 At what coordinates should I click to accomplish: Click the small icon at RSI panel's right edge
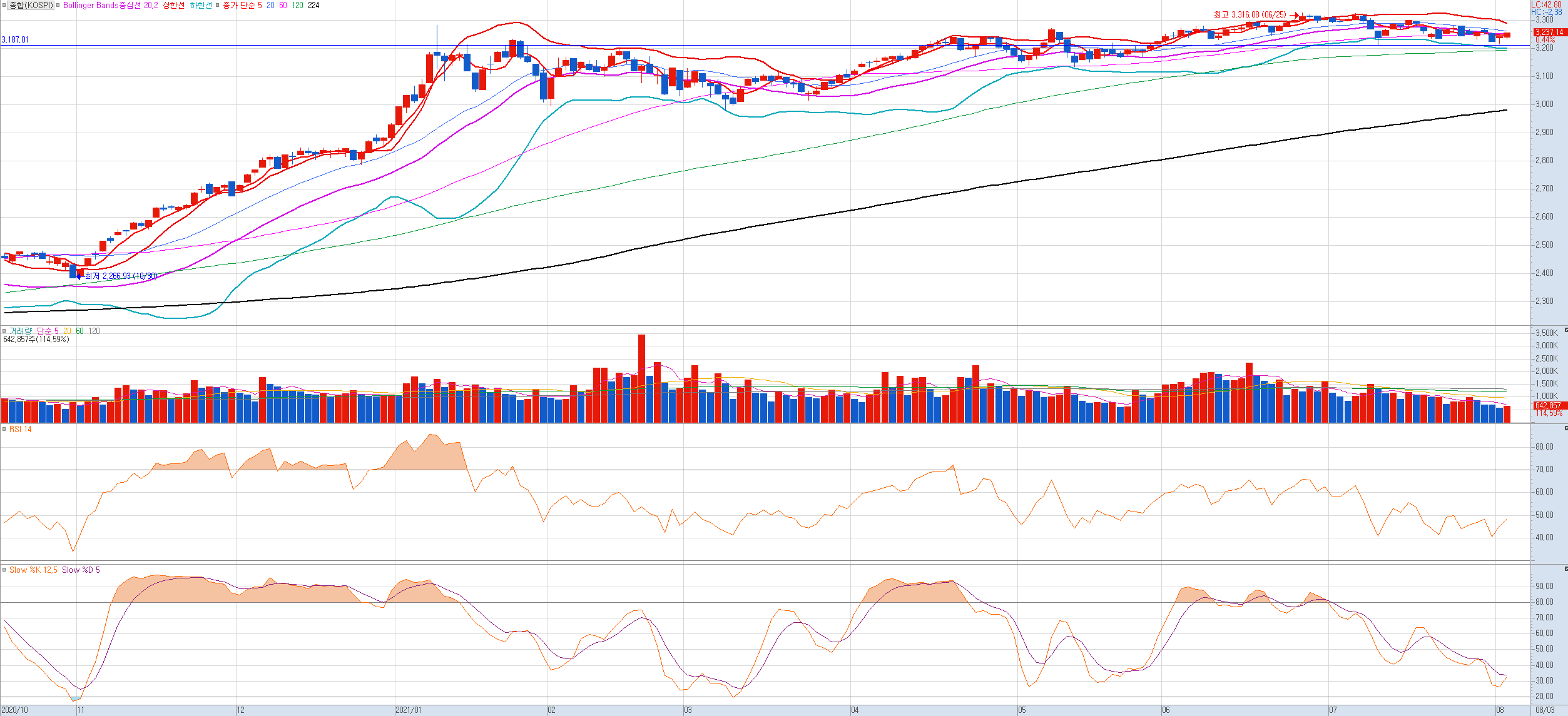click(x=1565, y=428)
